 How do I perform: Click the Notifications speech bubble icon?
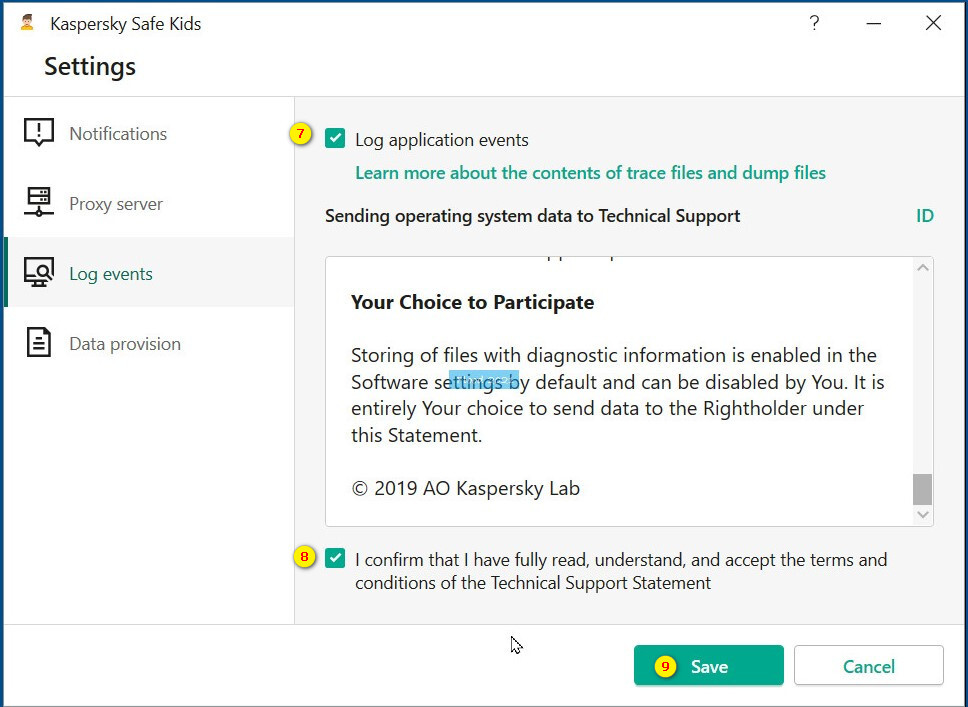pos(39,133)
